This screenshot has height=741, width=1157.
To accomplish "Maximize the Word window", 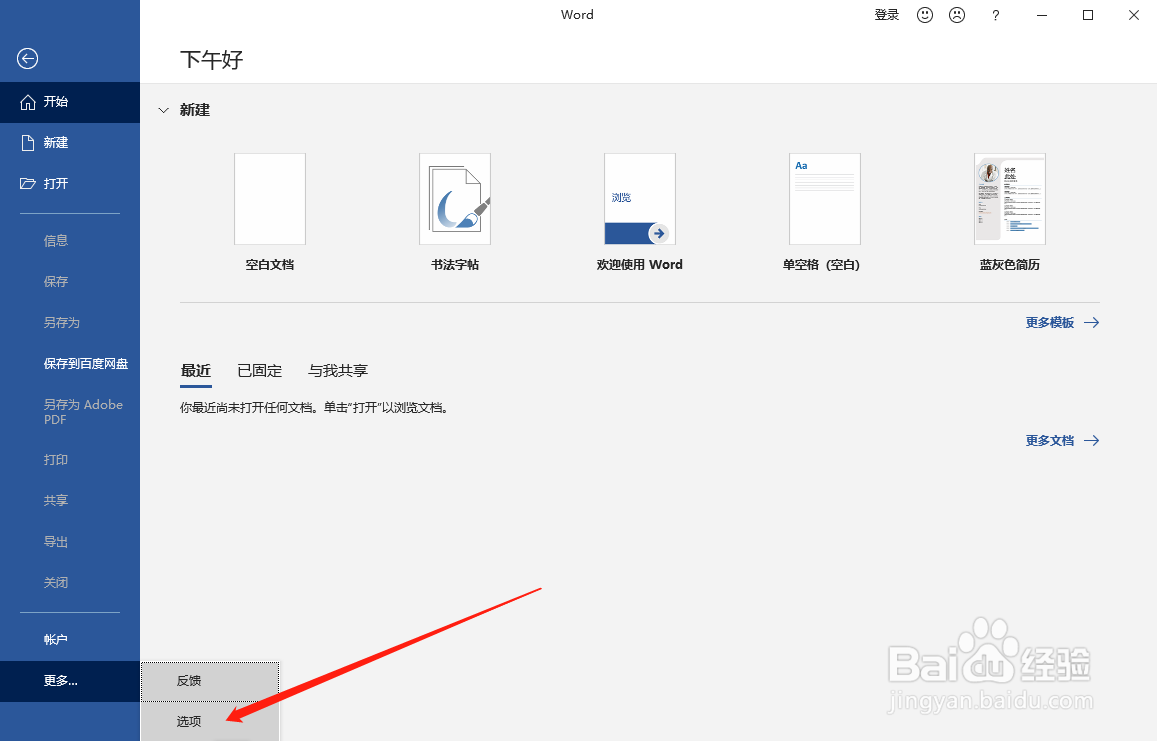I will [x=1088, y=15].
